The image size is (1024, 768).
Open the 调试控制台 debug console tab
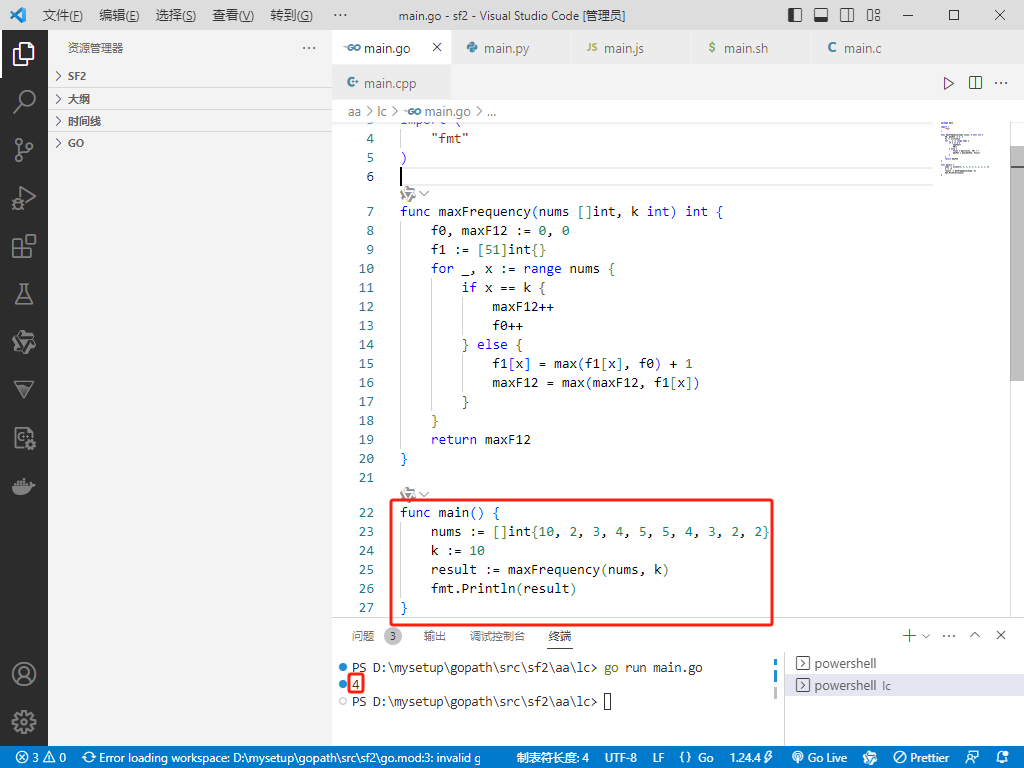(497, 636)
